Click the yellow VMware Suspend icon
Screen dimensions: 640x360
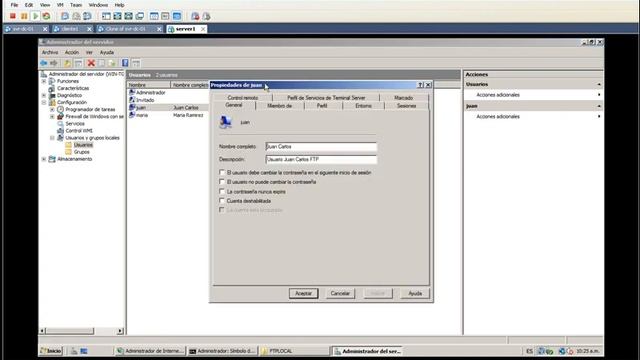(x=24, y=16)
